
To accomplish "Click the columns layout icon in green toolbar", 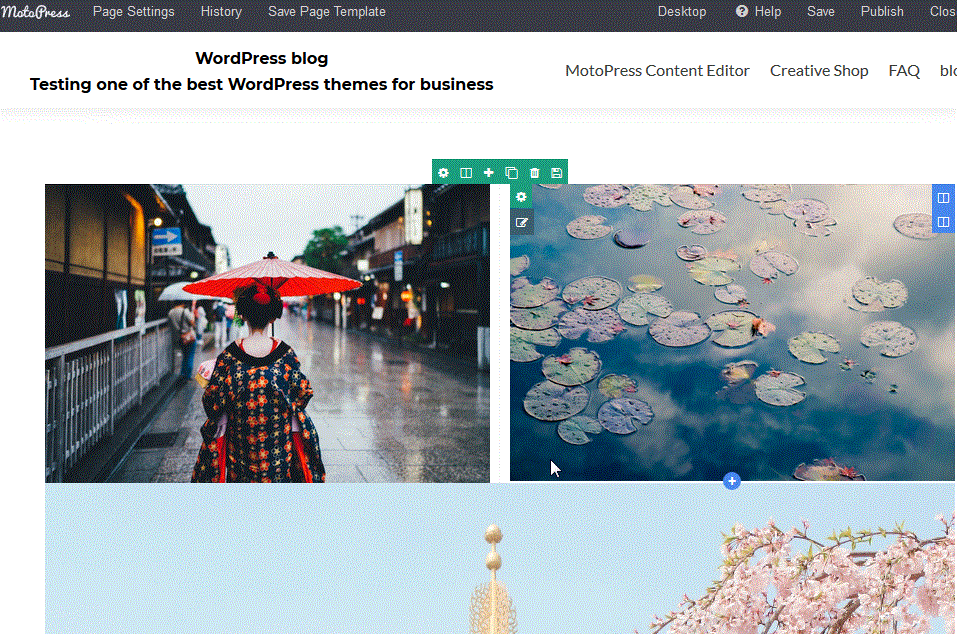I will click(466, 173).
